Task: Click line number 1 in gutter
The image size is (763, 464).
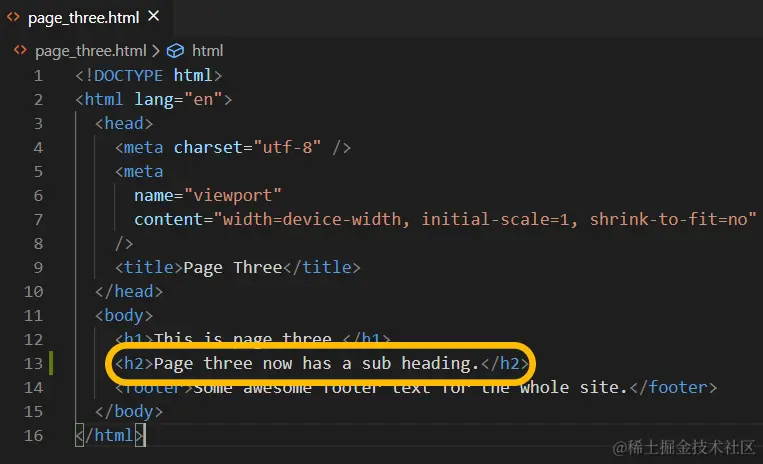Action: coord(38,76)
